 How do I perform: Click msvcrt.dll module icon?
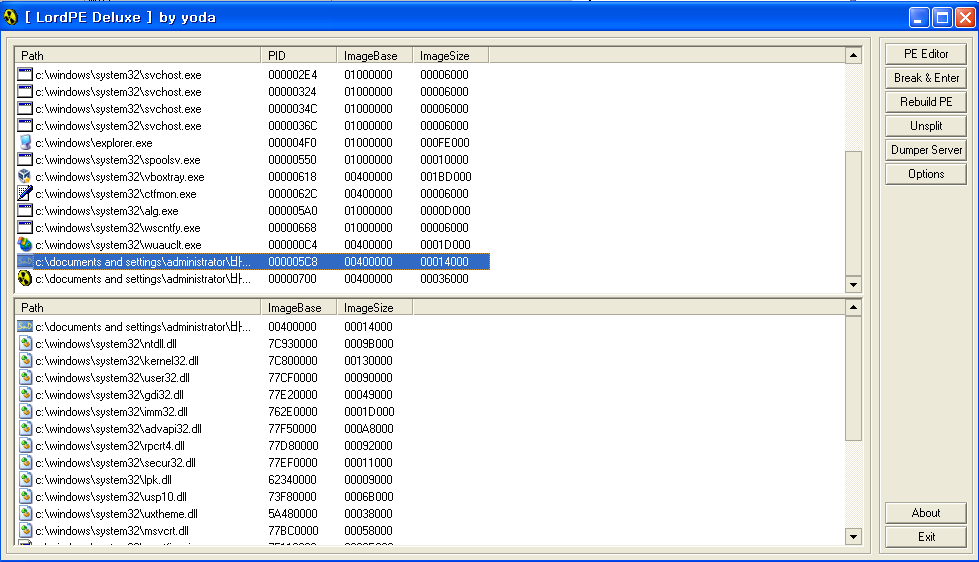click(25, 531)
